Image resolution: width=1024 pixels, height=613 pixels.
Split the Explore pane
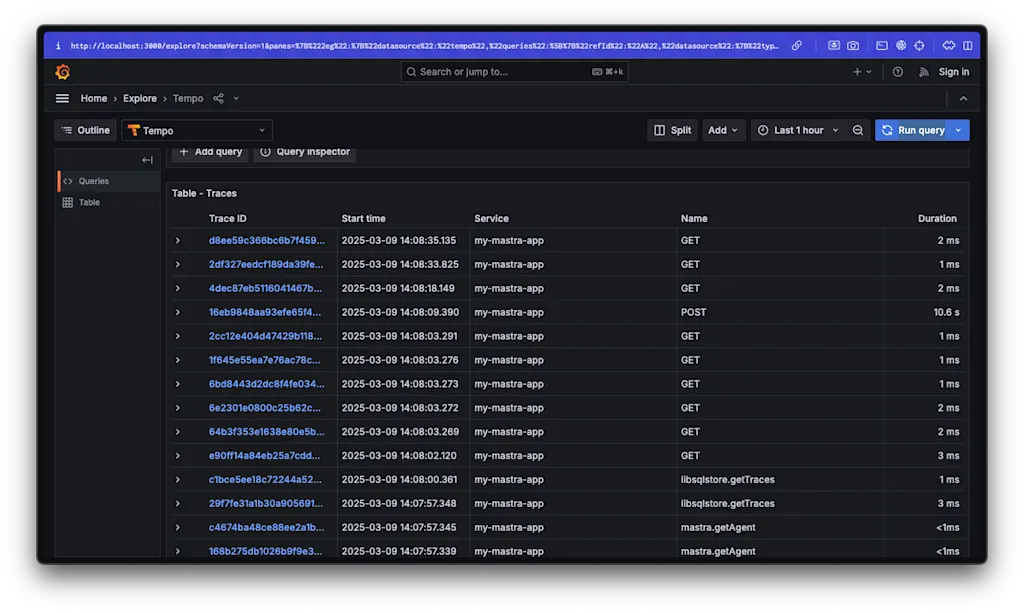(x=673, y=131)
